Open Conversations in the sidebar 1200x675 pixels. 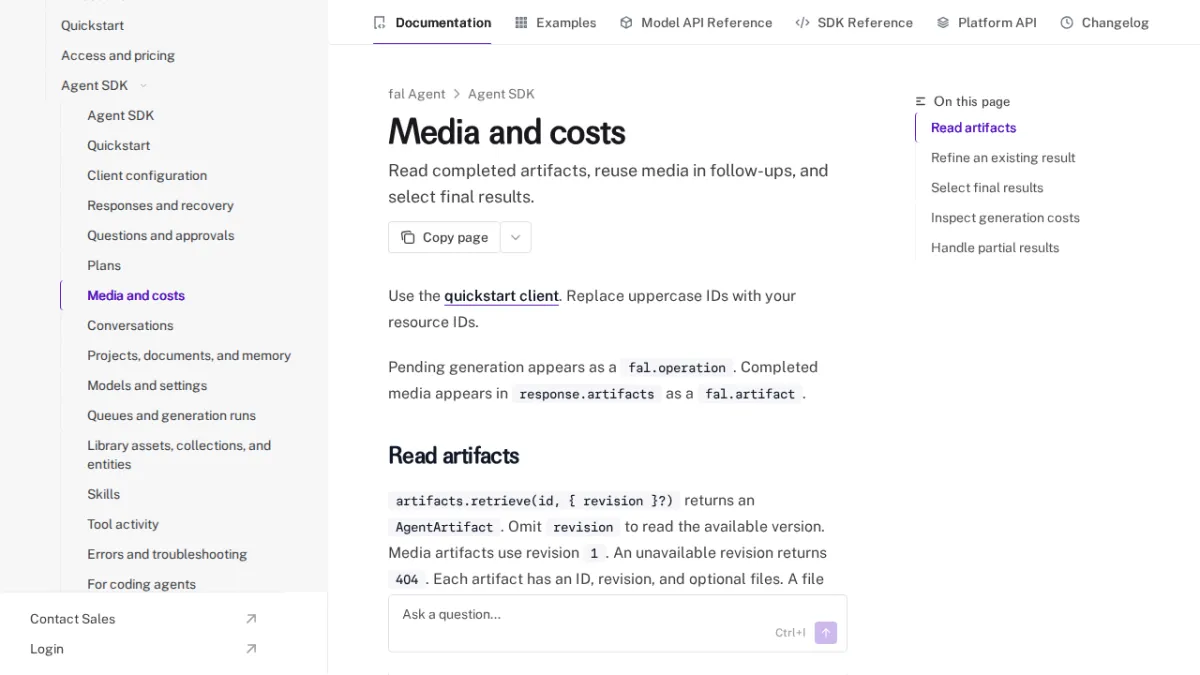(130, 326)
